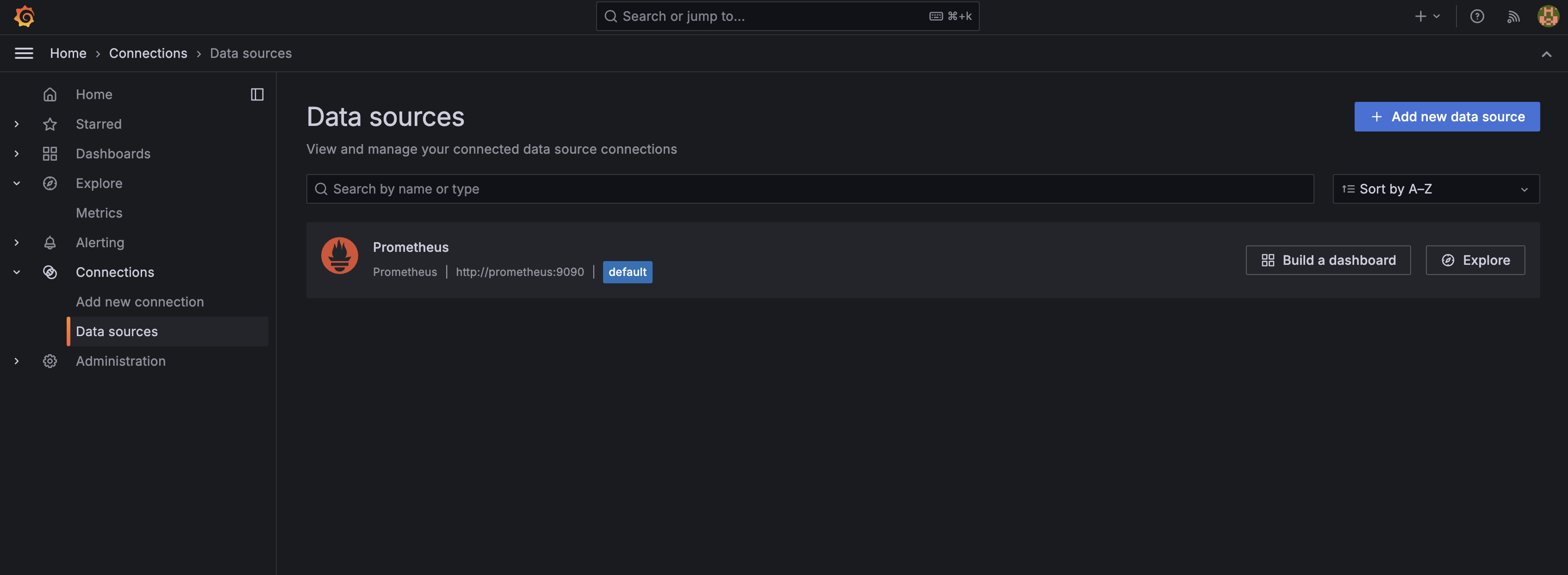
Task: Expand the Starred section chevron
Action: (17, 124)
